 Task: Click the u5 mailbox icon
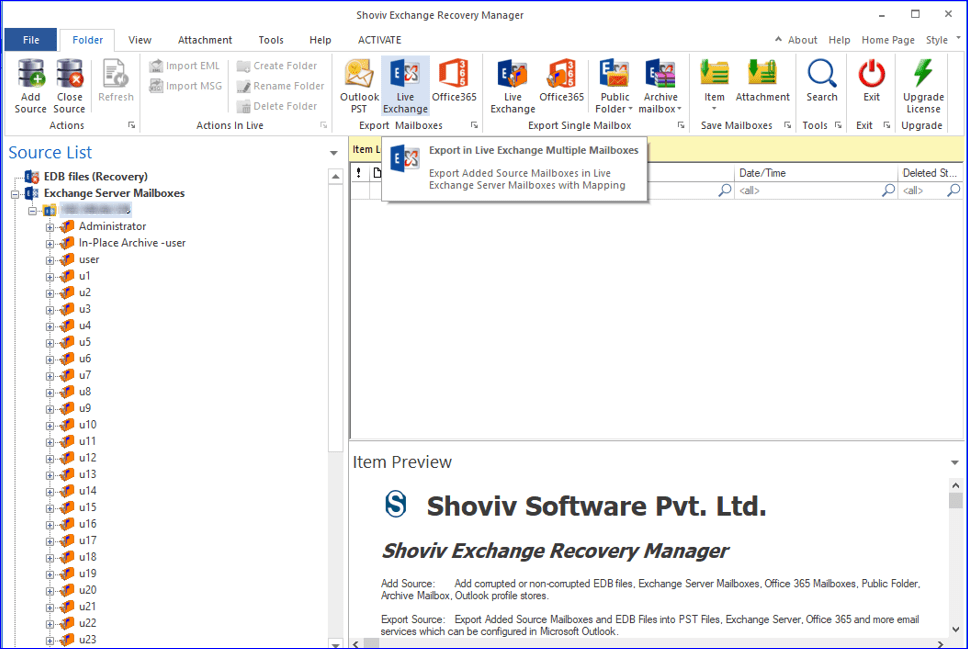[x=67, y=342]
